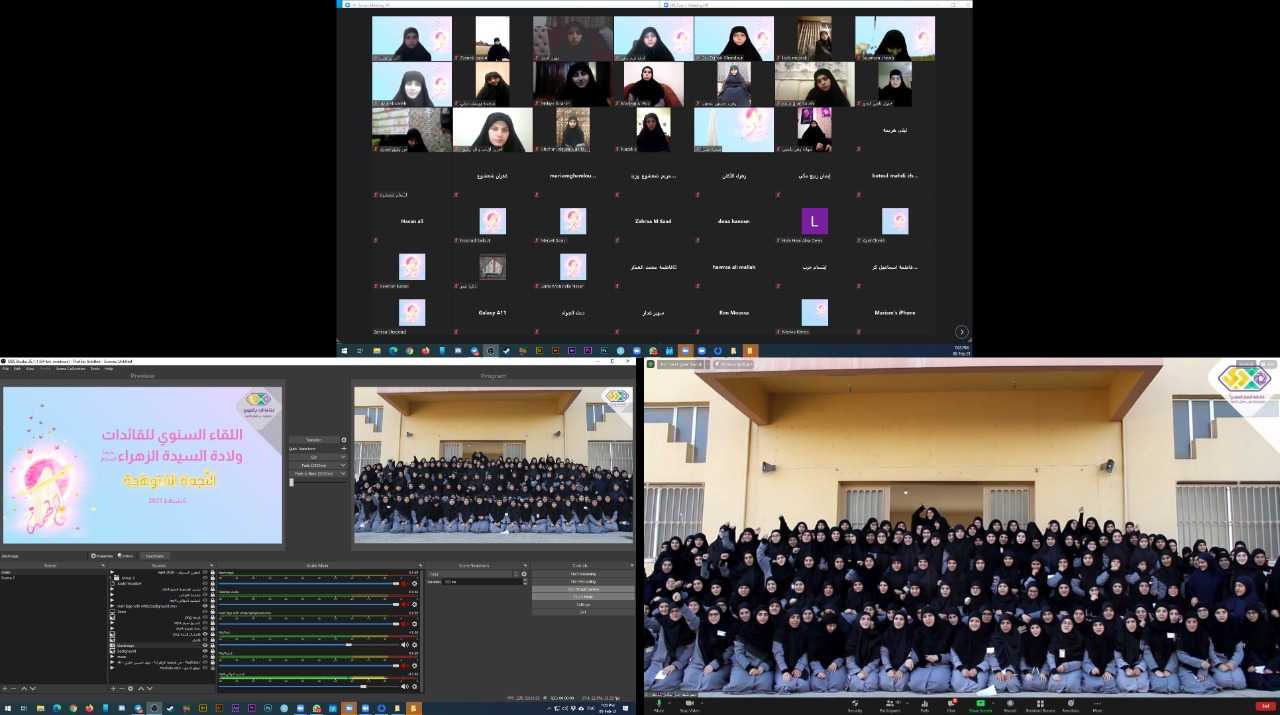This screenshot has width=1280, height=715.
Task: Go to next page of Zoom gallery
Action: [962, 332]
